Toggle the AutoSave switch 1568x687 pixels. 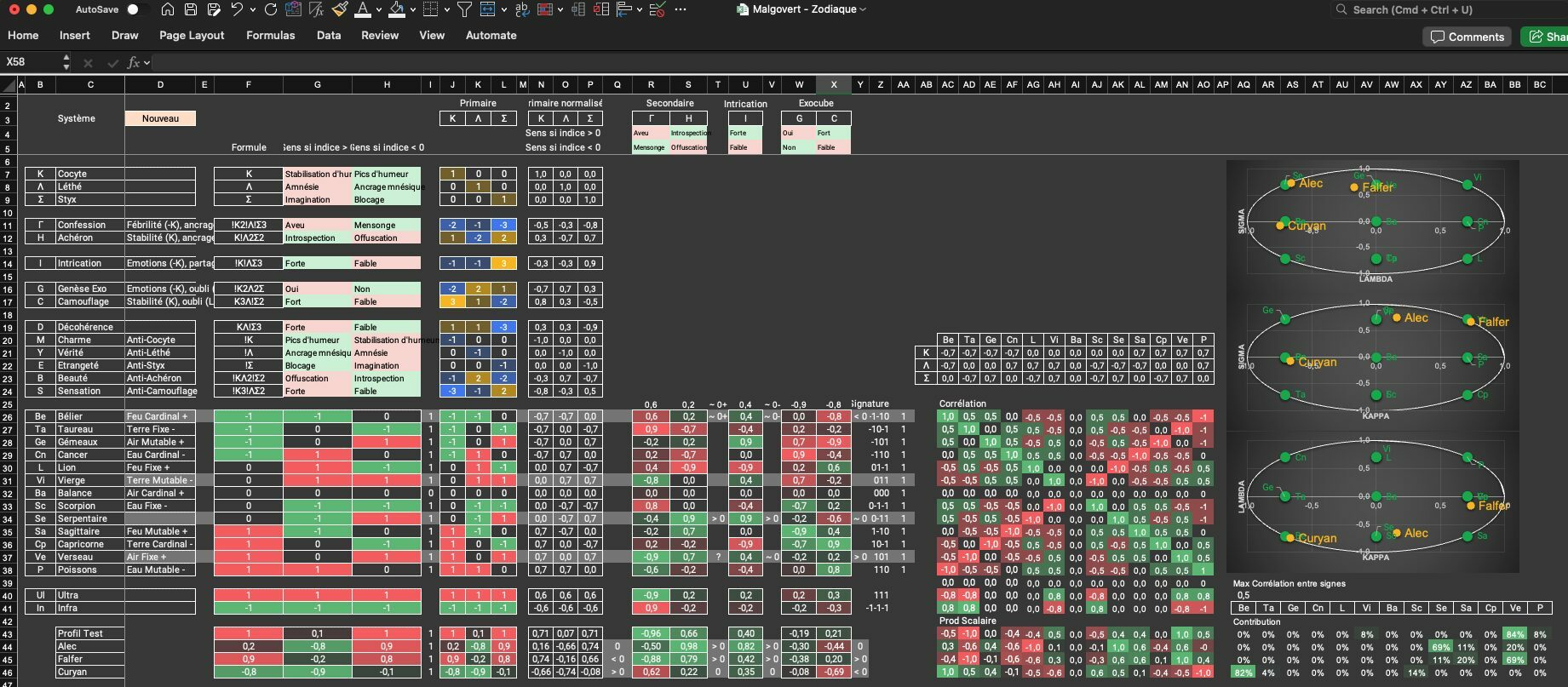[135, 9]
